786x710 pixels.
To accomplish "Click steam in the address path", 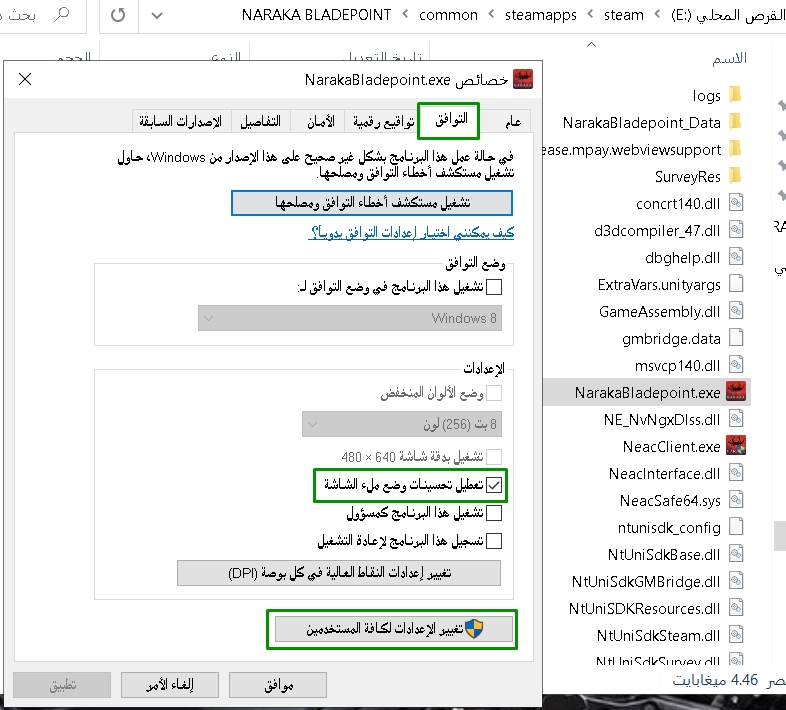I will 624,15.
